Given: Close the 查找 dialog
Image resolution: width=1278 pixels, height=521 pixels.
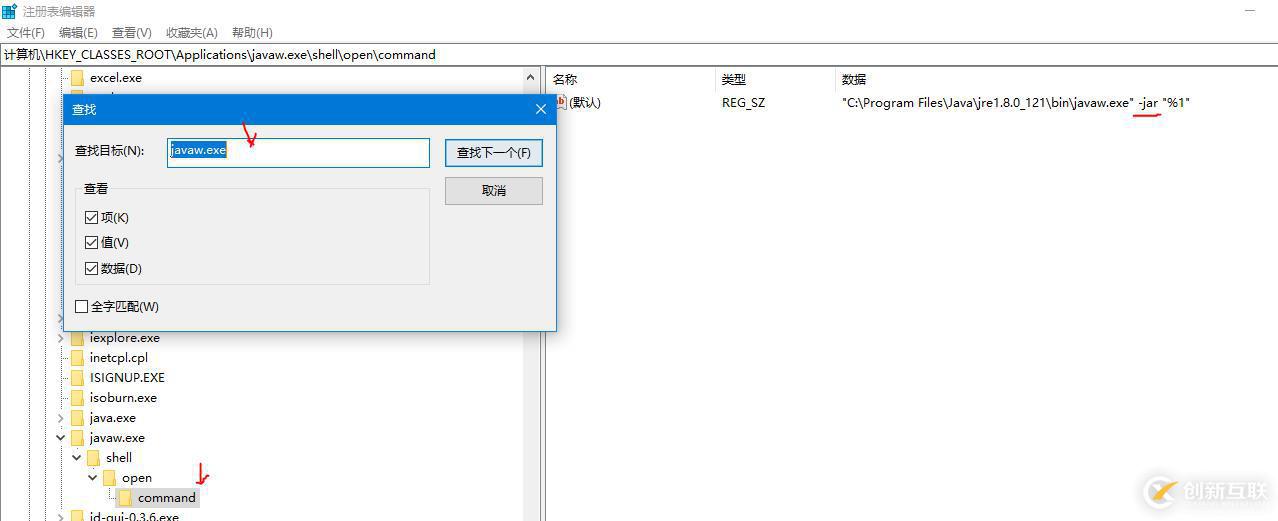Looking at the screenshot, I should click(x=541, y=109).
